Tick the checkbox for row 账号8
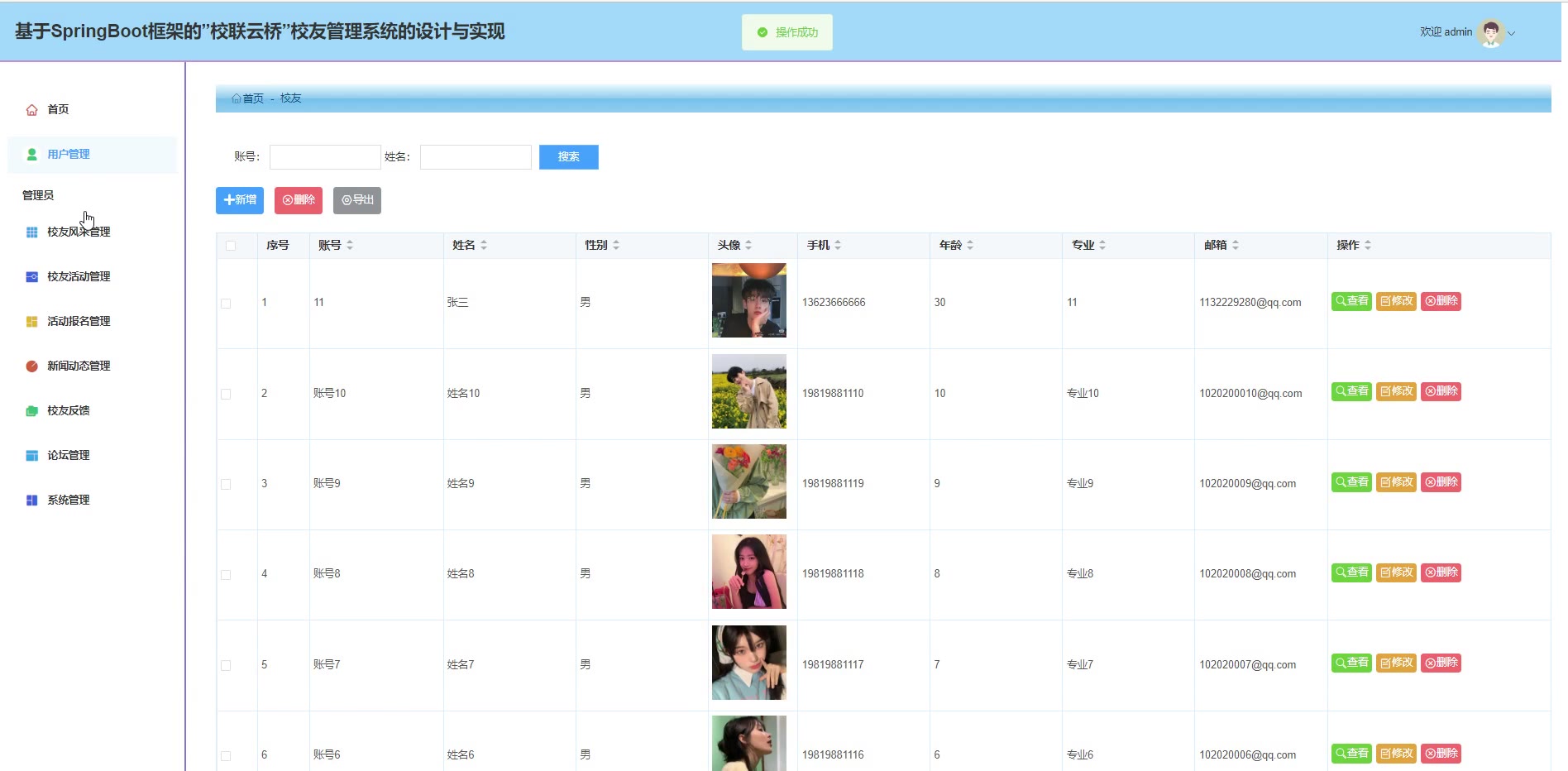 click(226, 575)
